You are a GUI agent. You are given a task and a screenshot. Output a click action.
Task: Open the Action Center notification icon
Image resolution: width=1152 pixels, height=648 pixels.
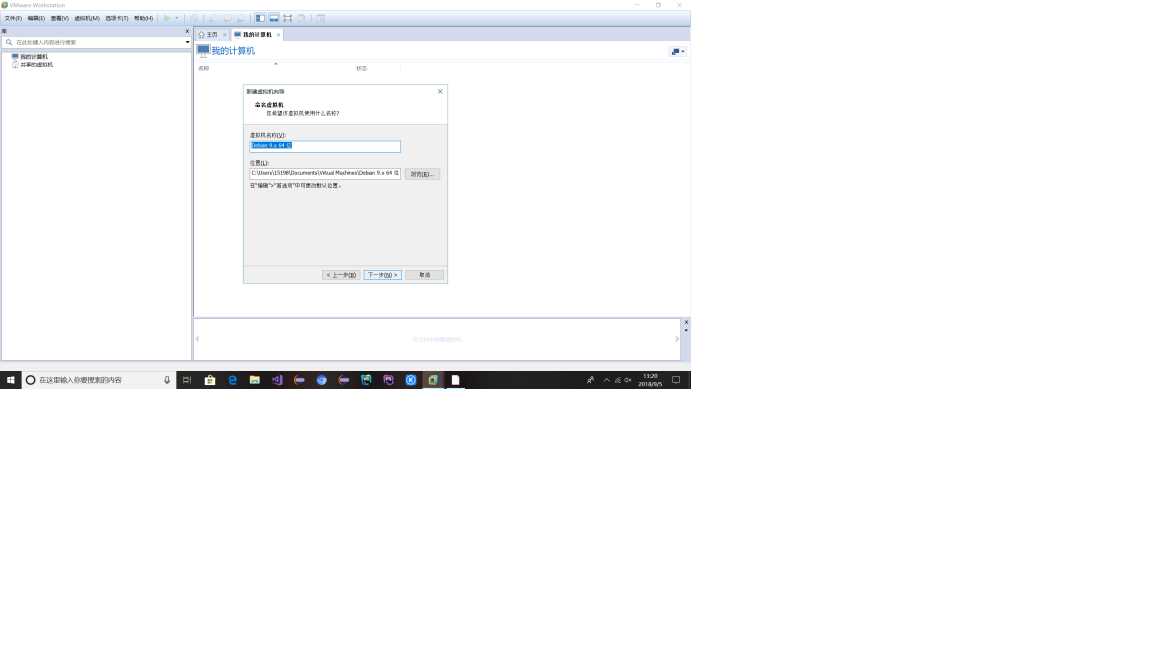pyautogui.click(x=676, y=380)
